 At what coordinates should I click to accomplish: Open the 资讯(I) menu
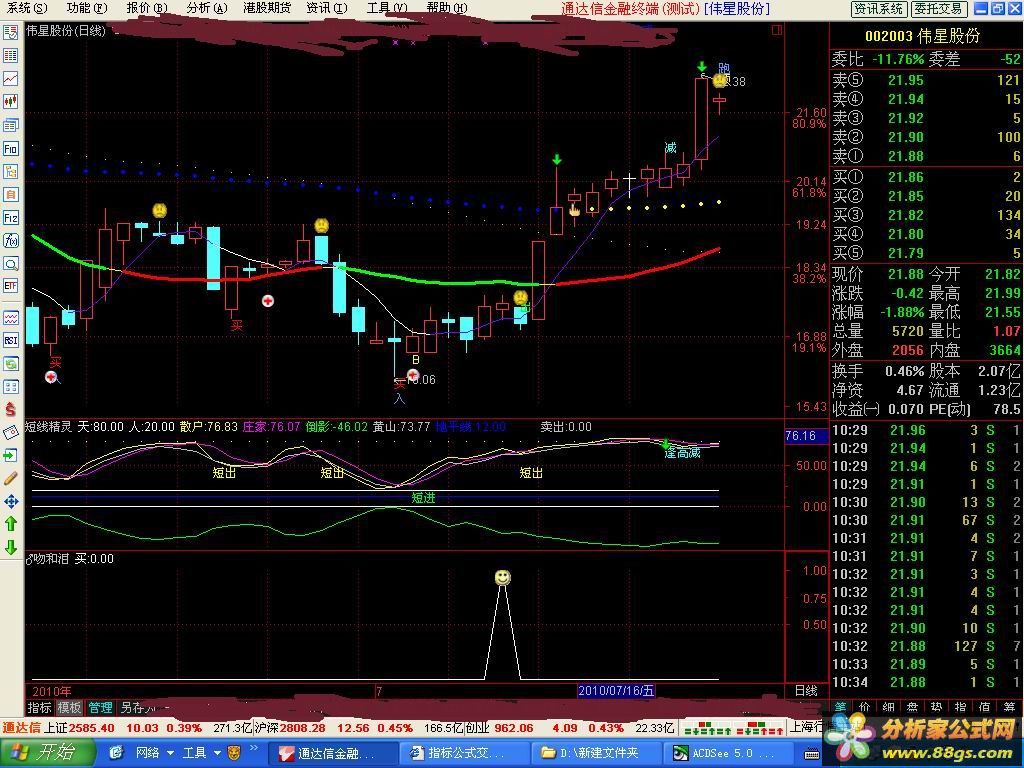[x=327, y=8]
